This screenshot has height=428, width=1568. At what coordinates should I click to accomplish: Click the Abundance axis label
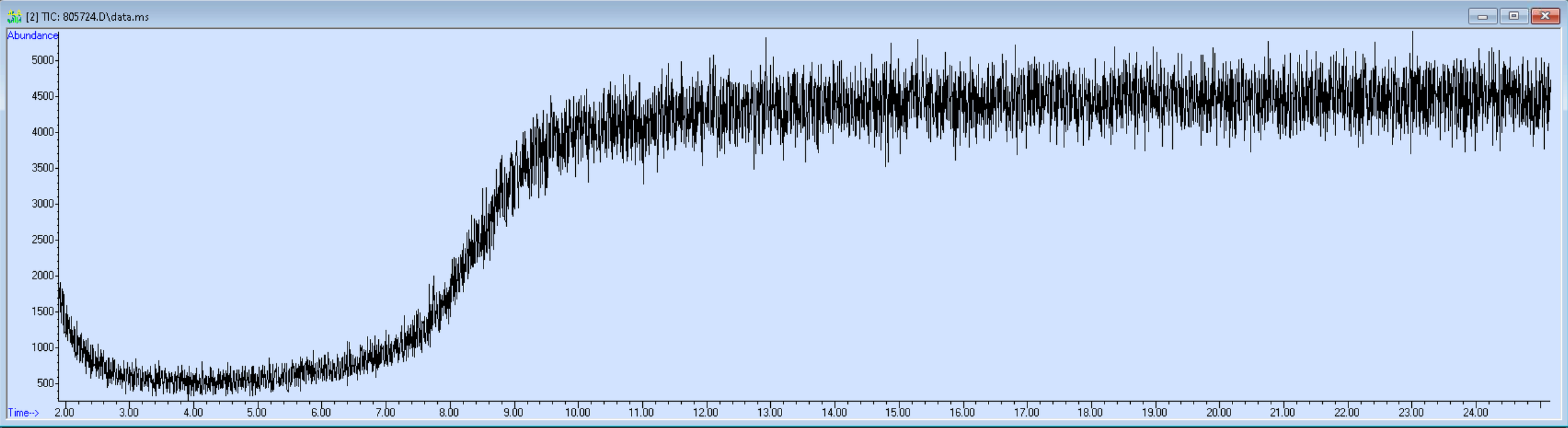click(x=33, y=36)
